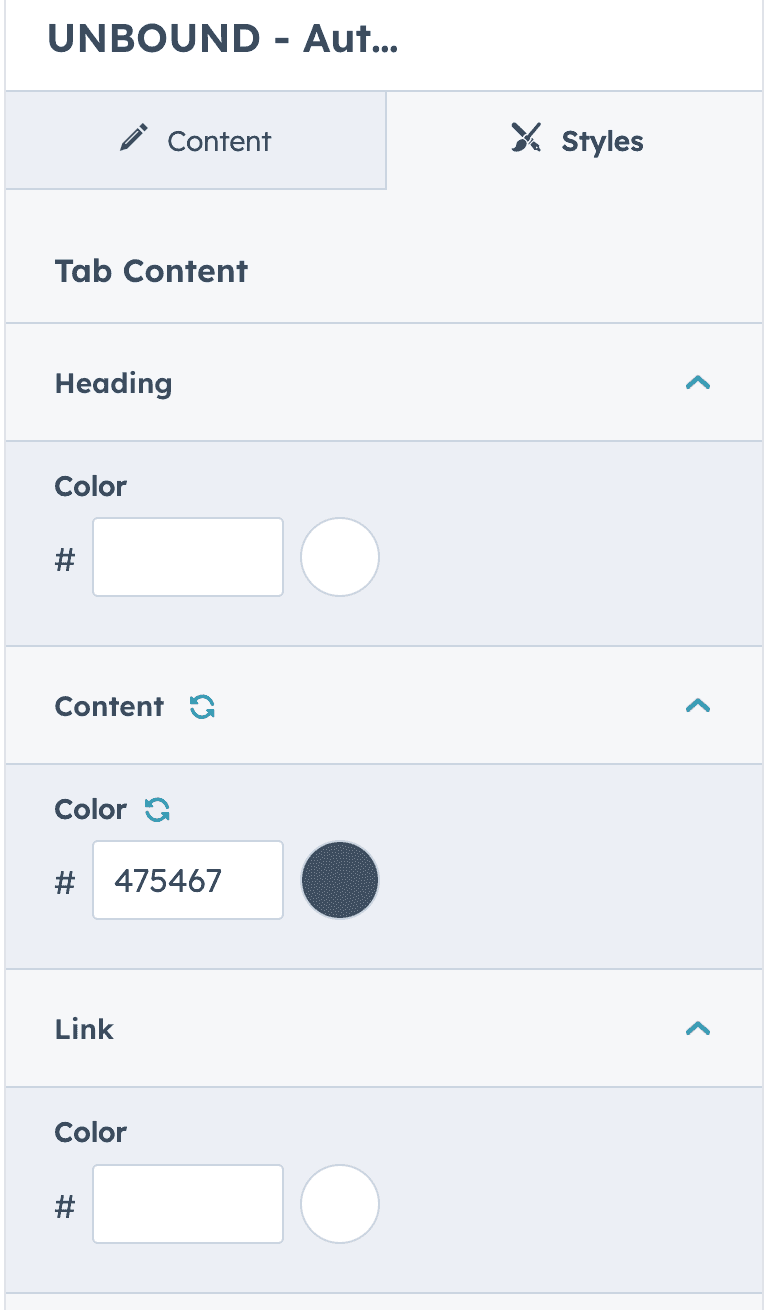Viewport: 764px width, 1310px height.
Task: Click the brush icon on the Styles tab
Action: (x=527, y=138)
